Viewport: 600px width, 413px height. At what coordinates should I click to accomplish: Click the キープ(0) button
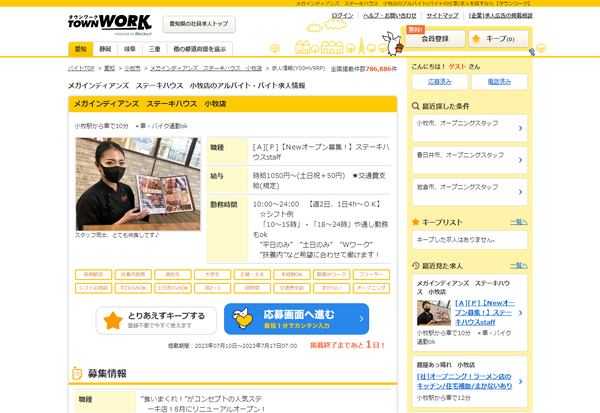click(499, 39)
